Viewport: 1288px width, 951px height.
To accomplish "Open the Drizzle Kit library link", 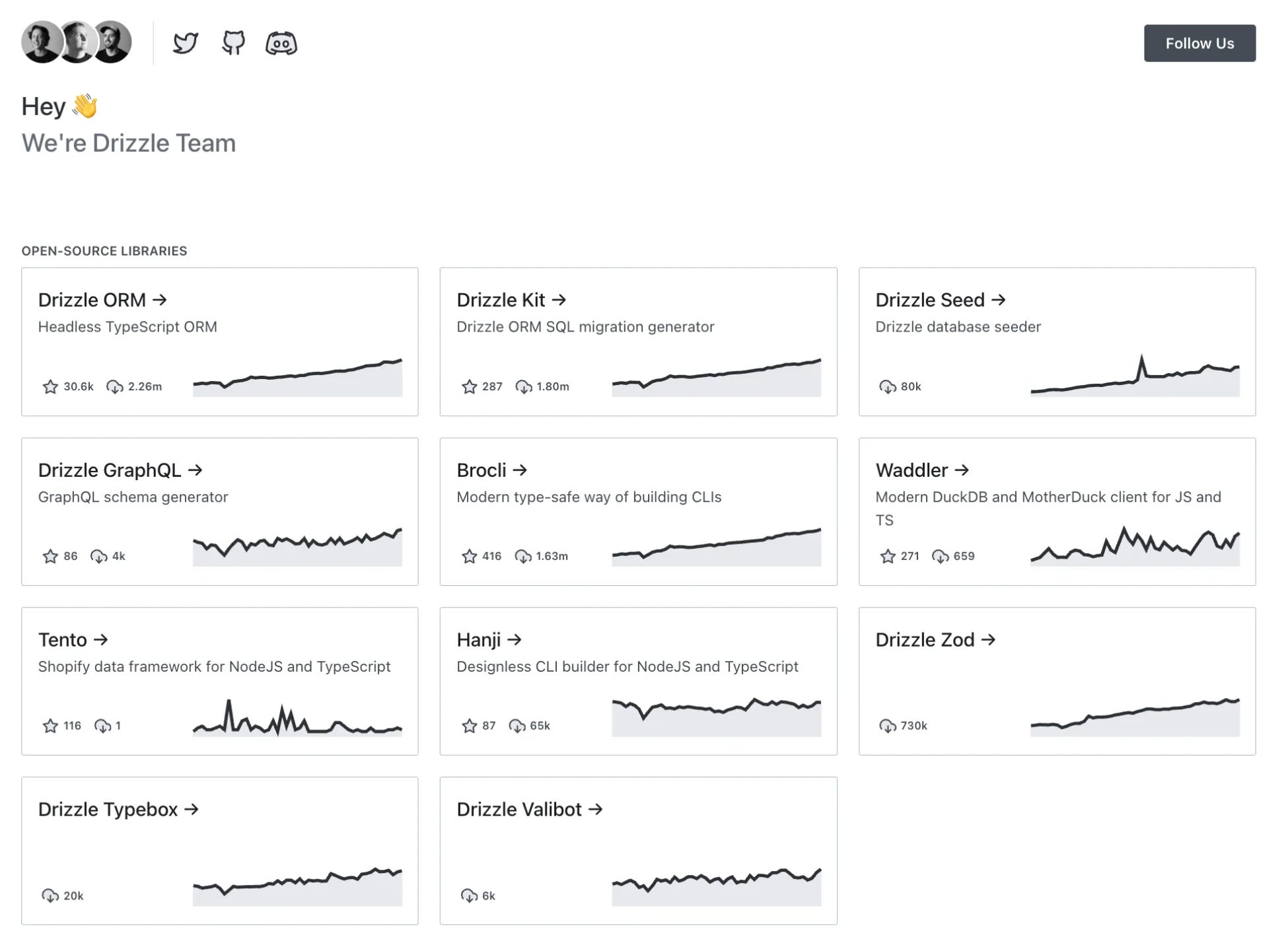I will pos(512,300).
